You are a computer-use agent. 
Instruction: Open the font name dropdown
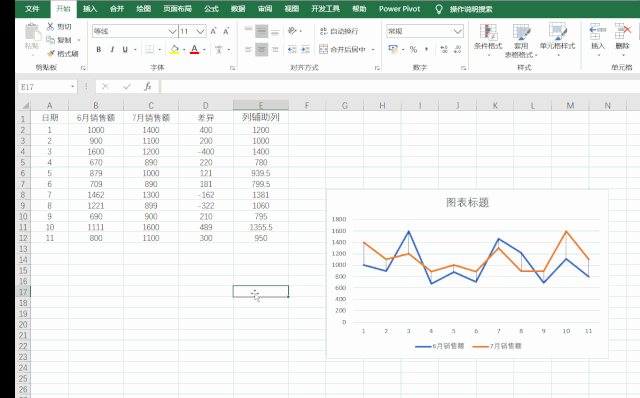click(172, 31)
